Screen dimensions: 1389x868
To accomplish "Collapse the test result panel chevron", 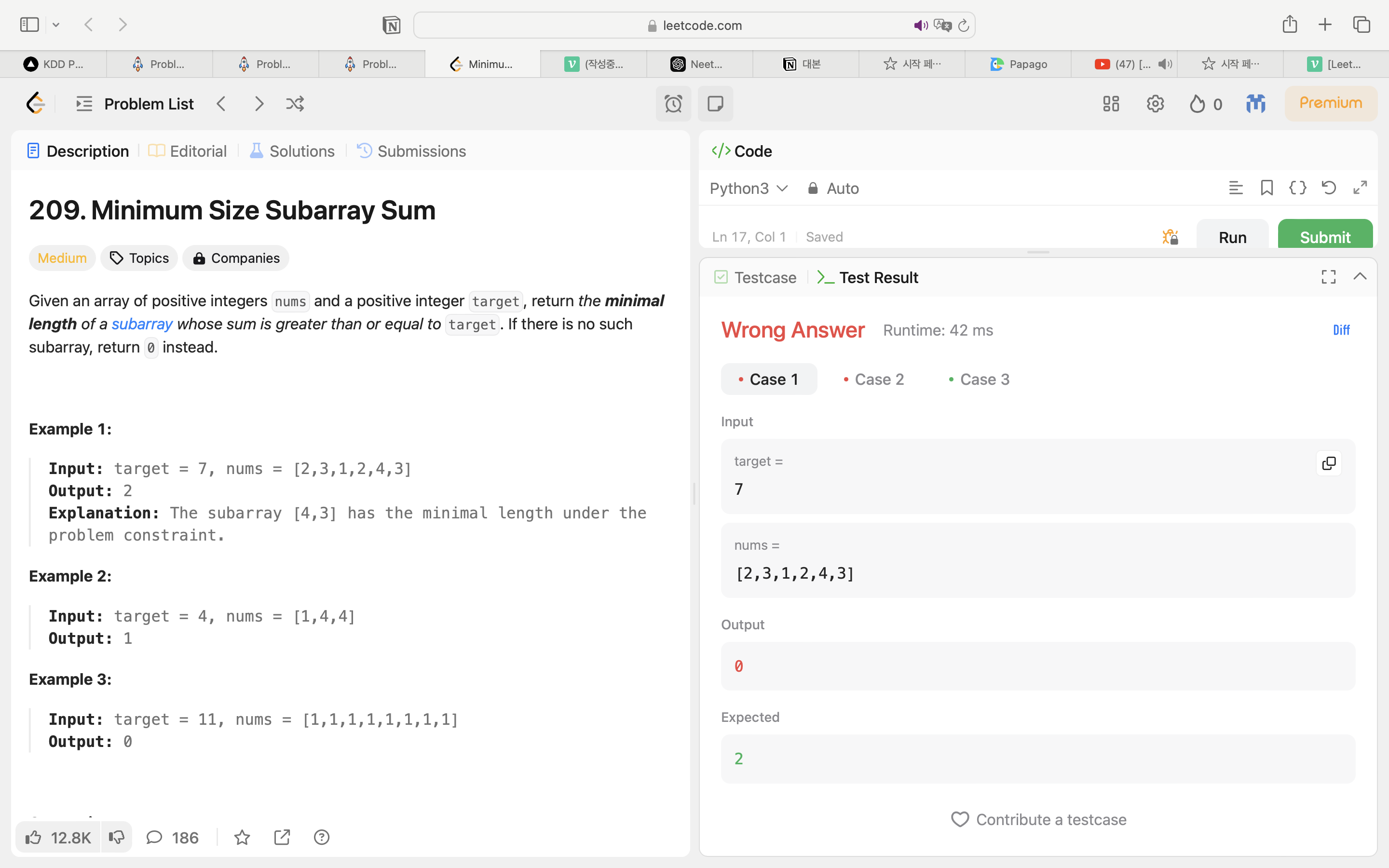I will (x=1360, y=277).
